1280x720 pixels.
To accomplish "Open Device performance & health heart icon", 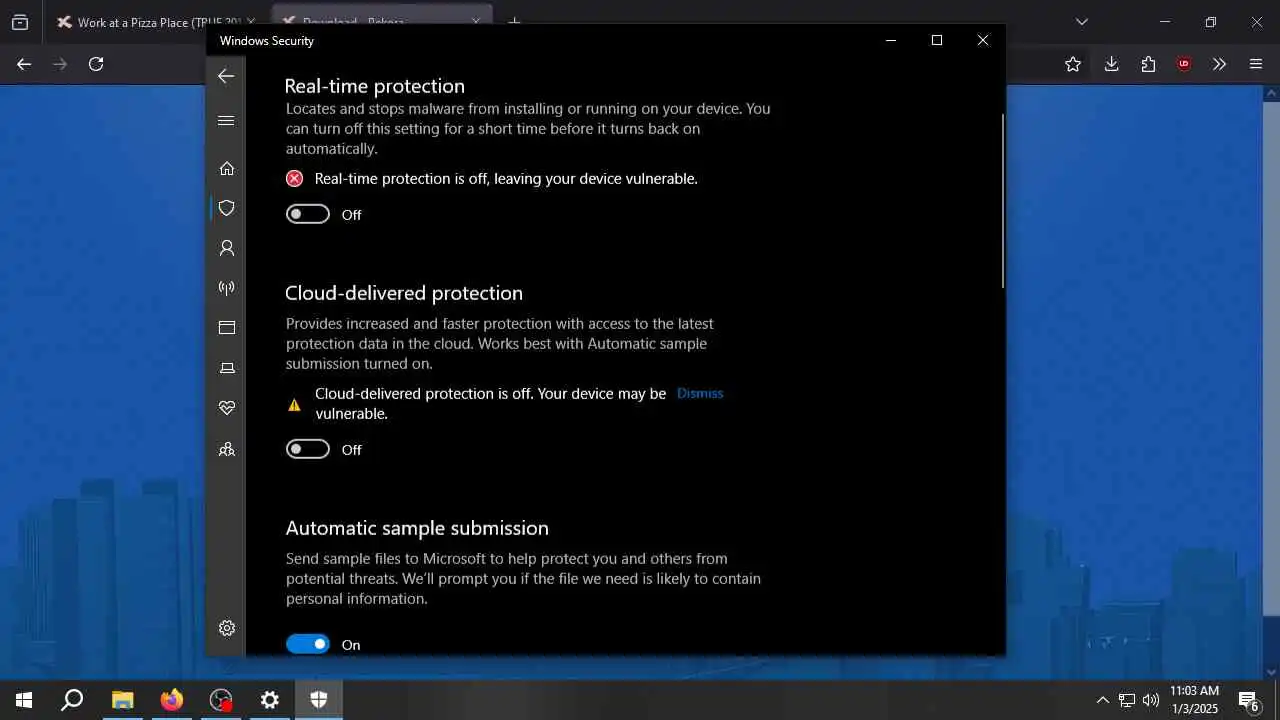I will click(227, 408).
